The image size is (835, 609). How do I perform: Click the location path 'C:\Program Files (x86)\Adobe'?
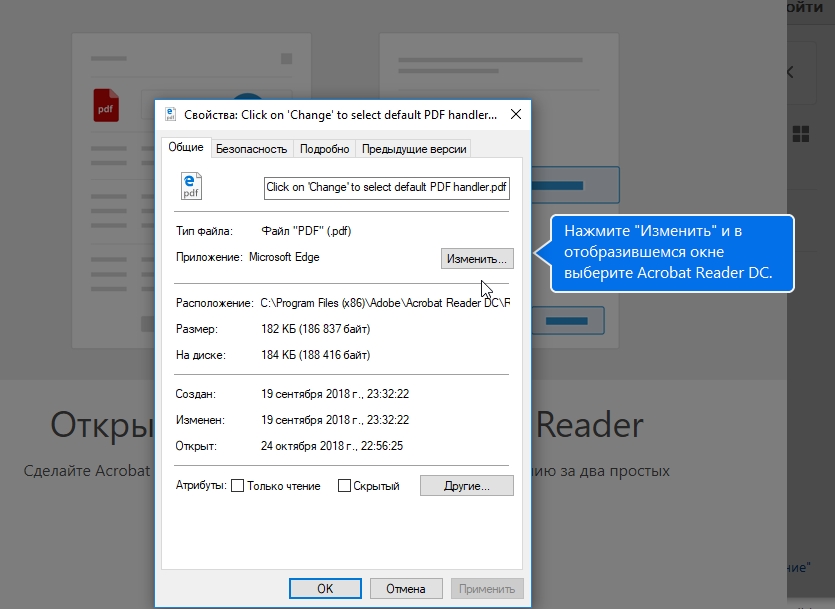(x=385, y=303)
